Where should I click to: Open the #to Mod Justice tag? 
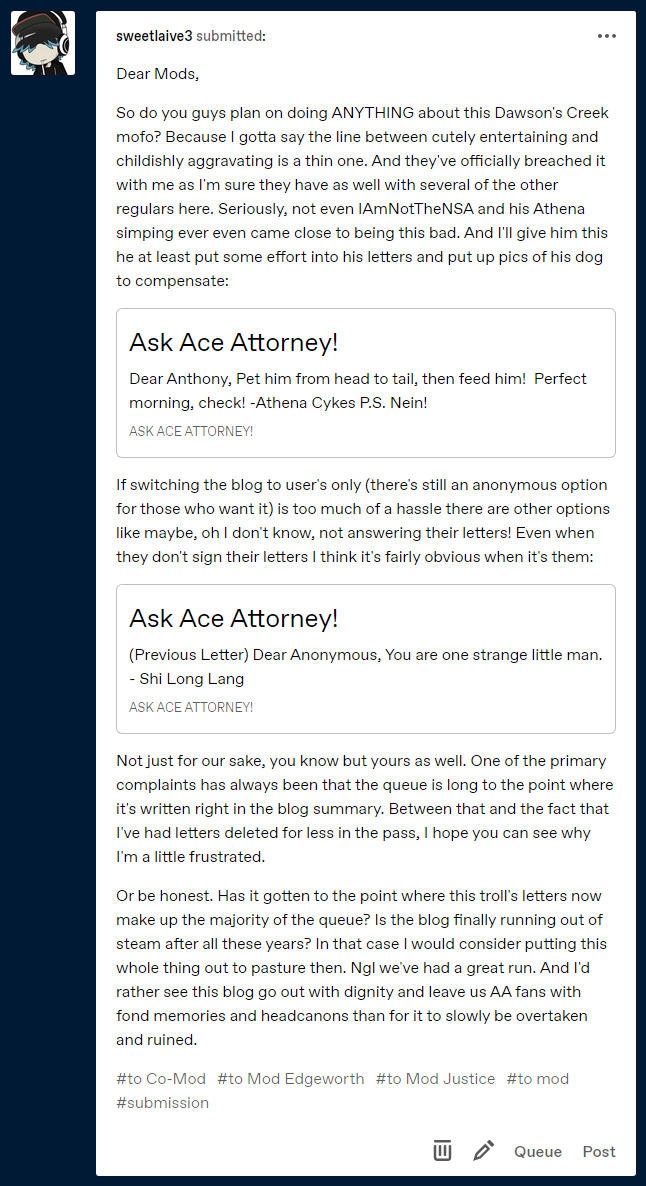coord(435,1079)
